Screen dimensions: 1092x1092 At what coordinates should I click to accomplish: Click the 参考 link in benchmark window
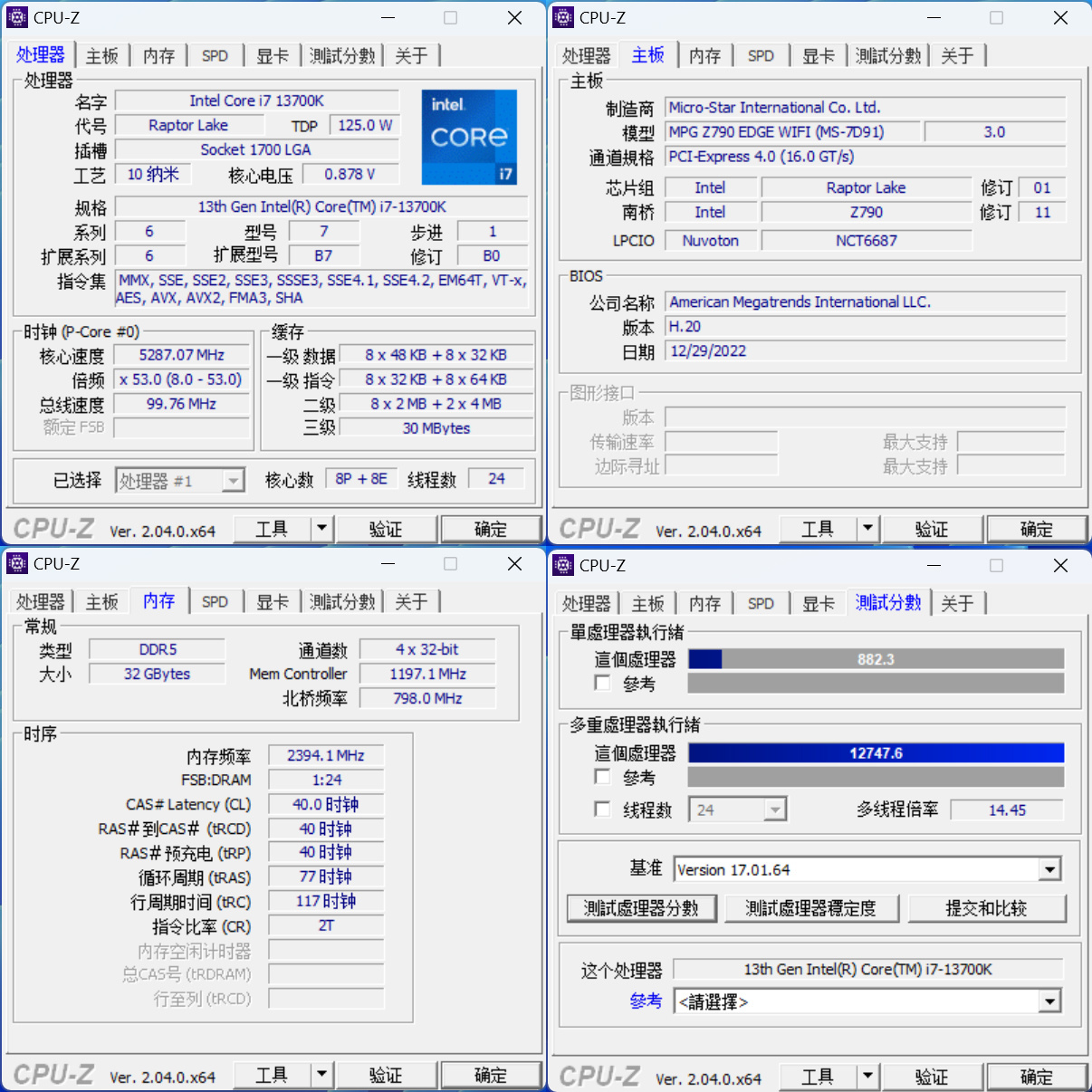646,1001
